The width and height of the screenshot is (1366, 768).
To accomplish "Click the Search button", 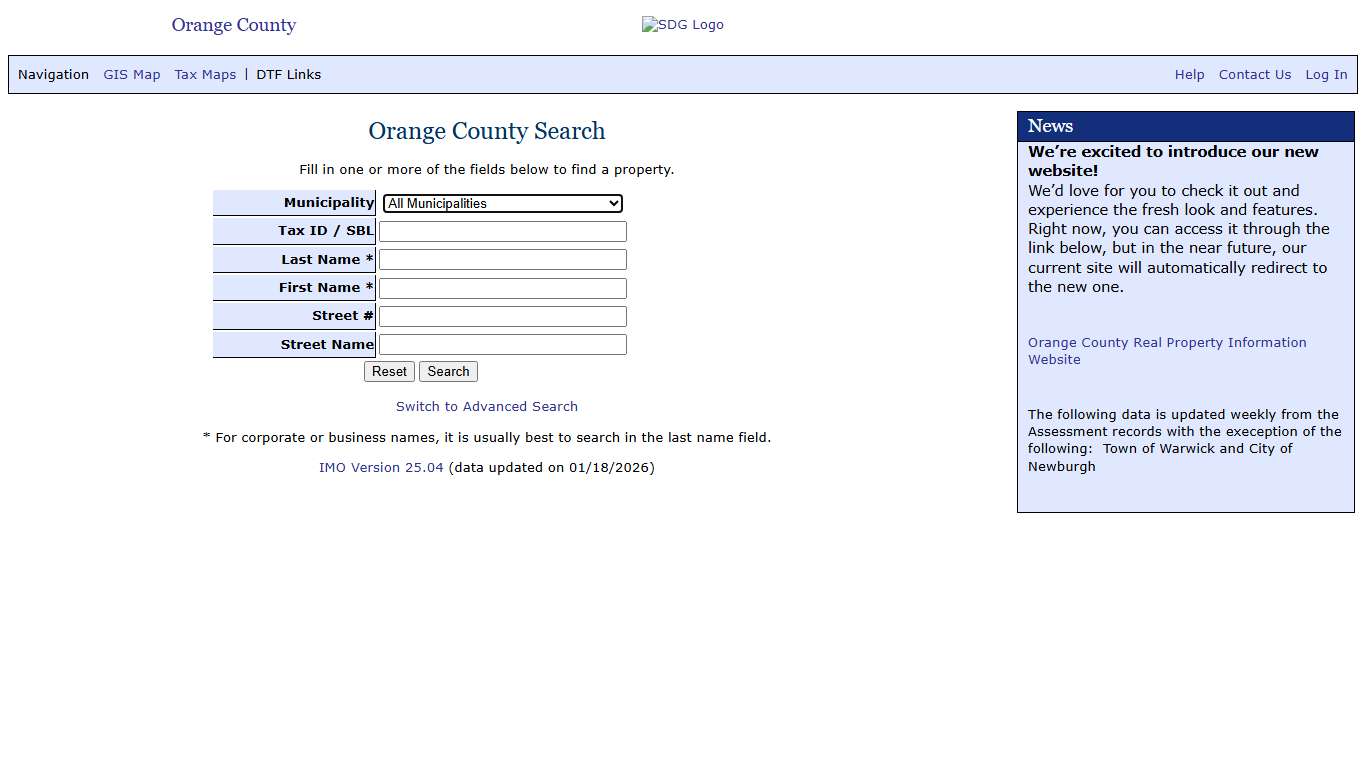I will pos(447,371).
